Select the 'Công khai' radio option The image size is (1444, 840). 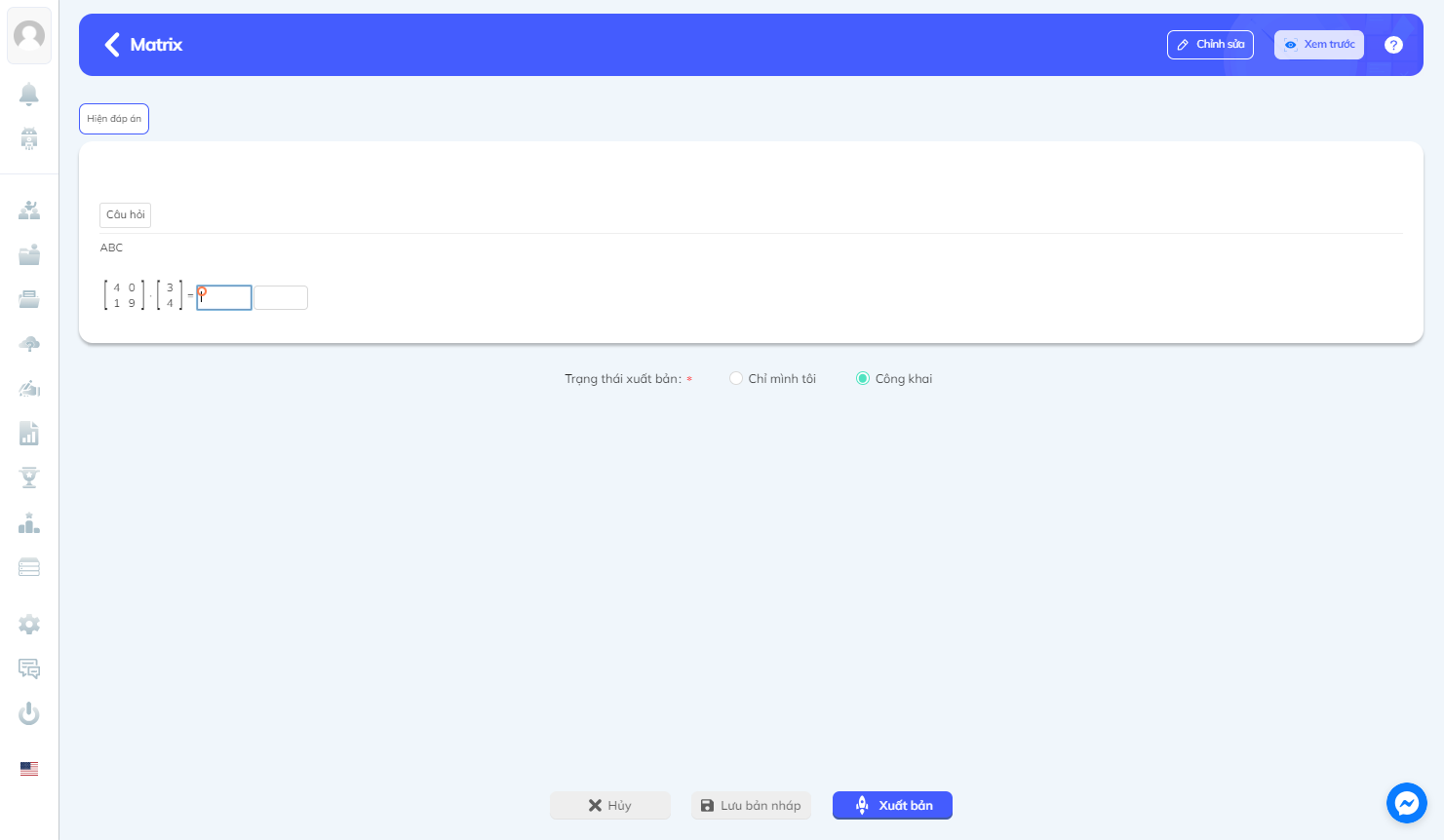pos(863,379)
